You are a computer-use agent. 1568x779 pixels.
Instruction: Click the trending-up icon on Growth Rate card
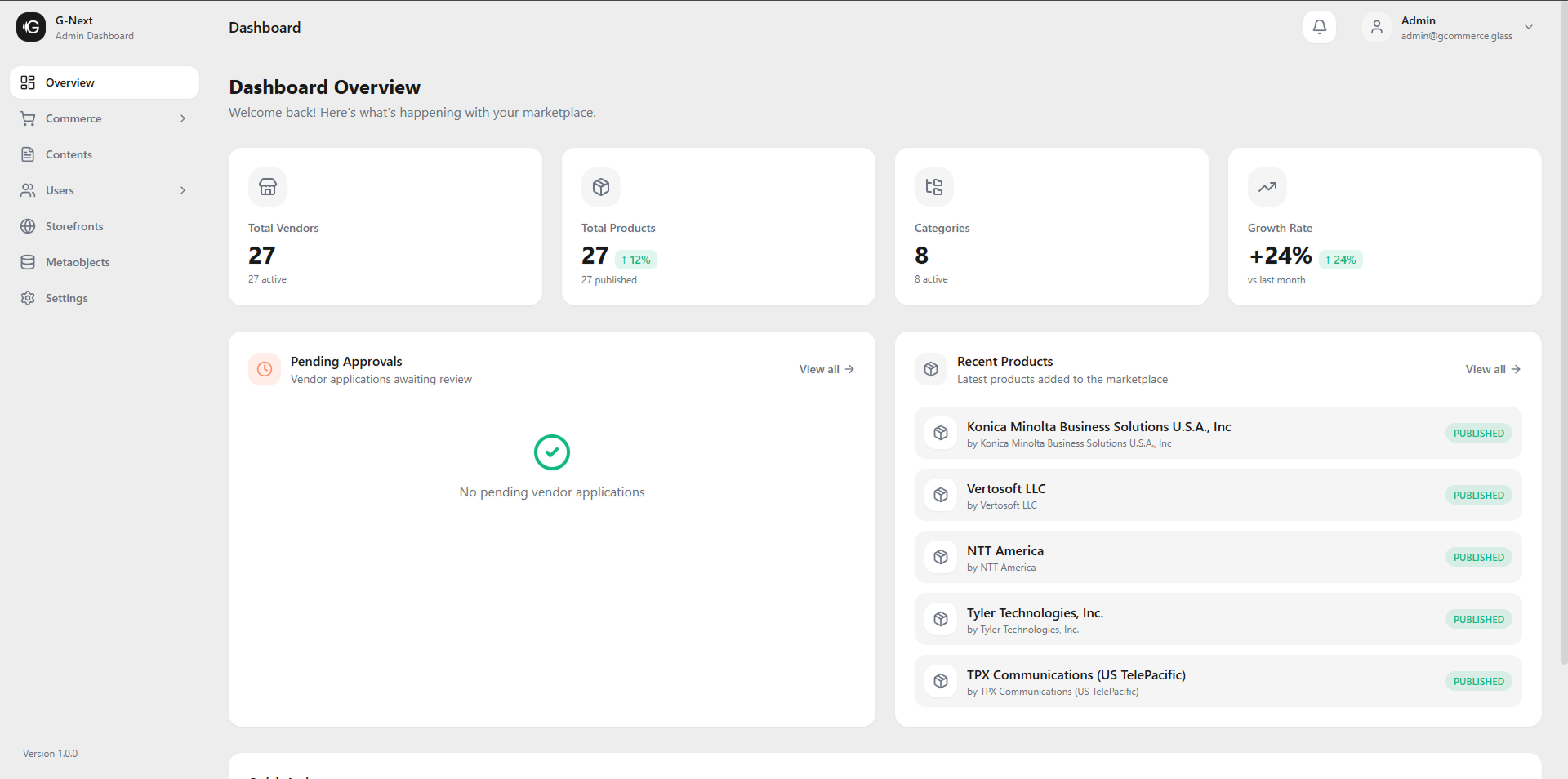pos(1267,187)
